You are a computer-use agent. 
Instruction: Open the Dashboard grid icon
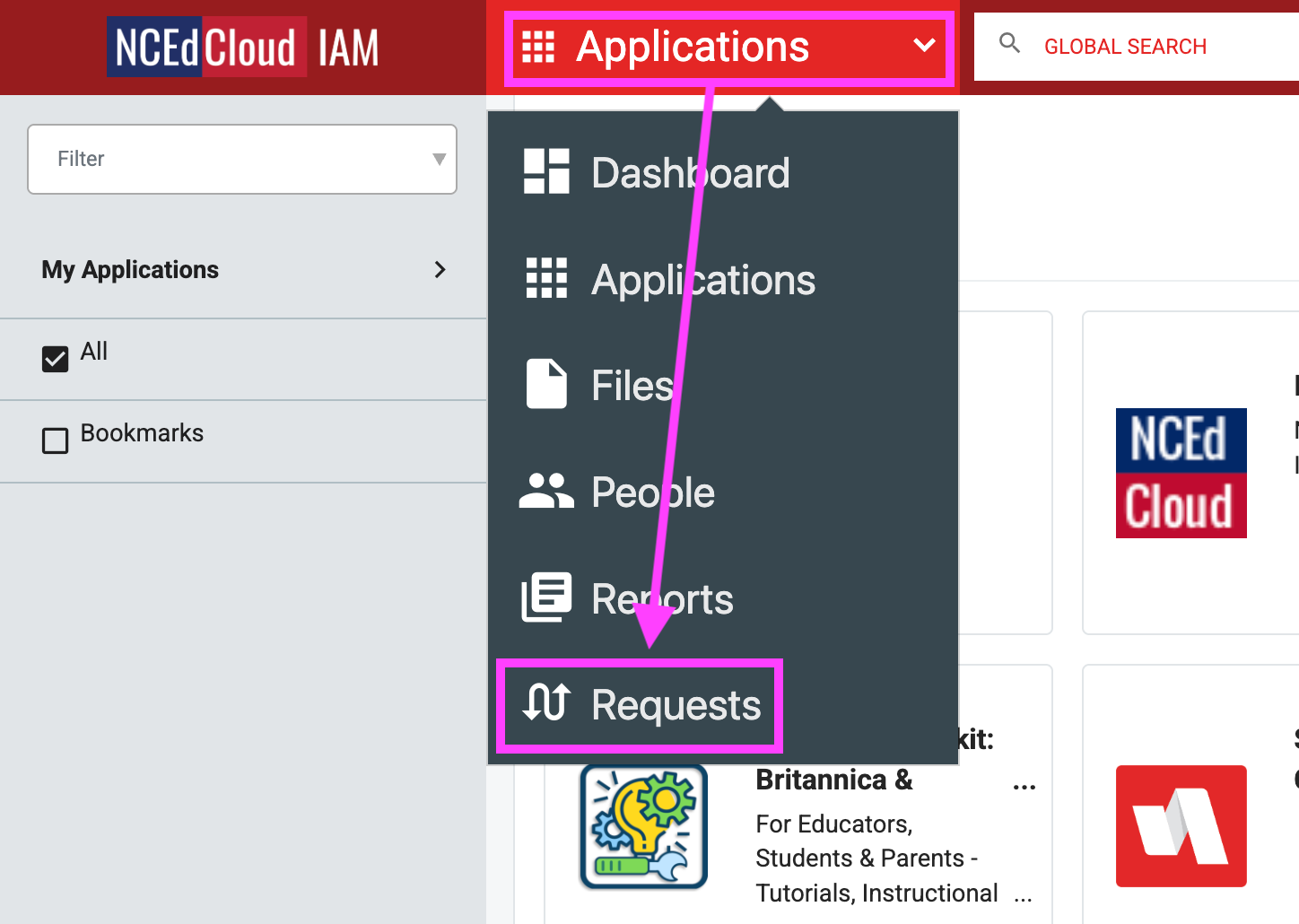[x=546, y=171]
